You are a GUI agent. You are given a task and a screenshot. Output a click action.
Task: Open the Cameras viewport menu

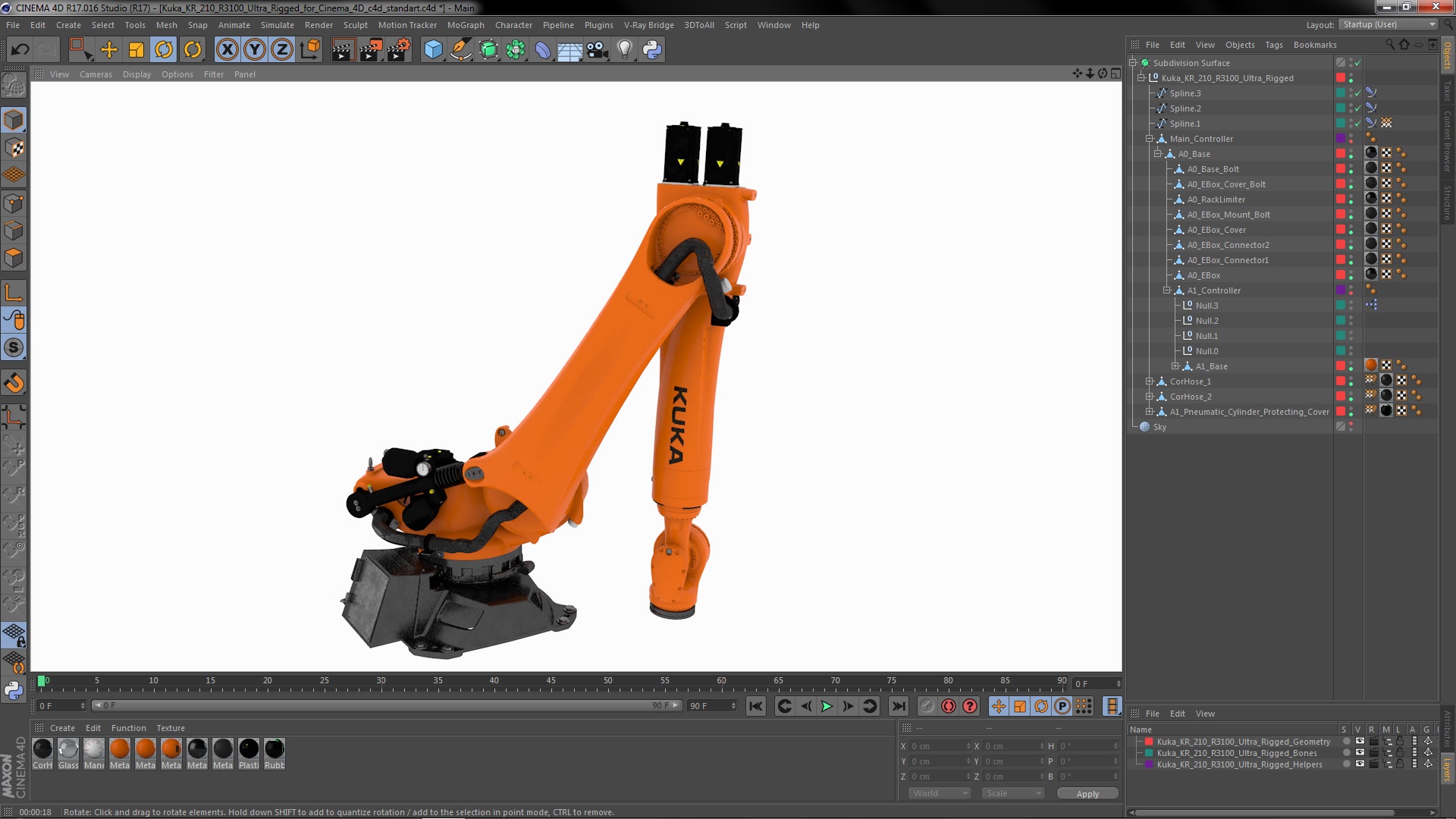click(x=96, y=74)
